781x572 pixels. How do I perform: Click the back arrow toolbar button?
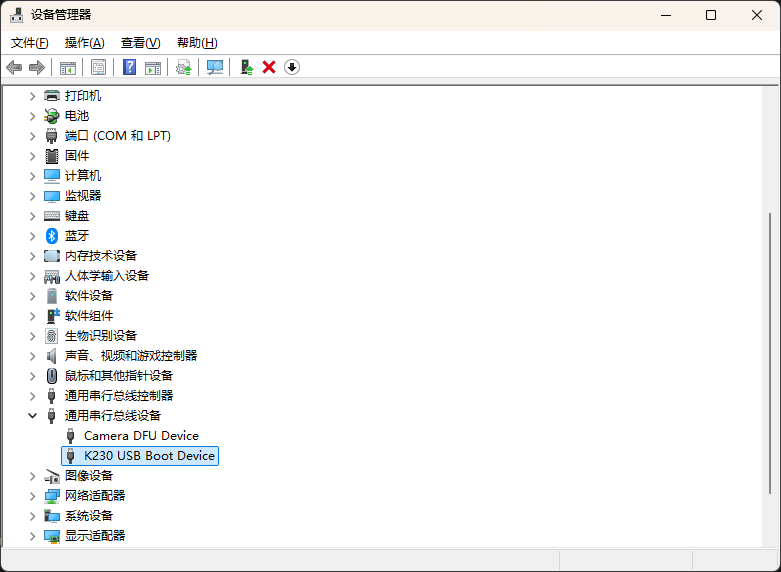[x=14, y=67]
